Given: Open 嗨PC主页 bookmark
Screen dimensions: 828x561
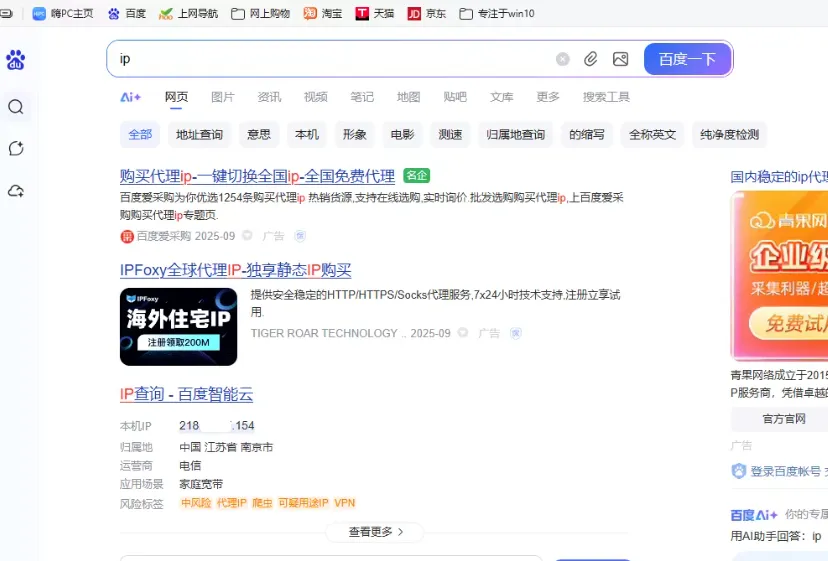Looking at the screenshot, I should [63, 14].
